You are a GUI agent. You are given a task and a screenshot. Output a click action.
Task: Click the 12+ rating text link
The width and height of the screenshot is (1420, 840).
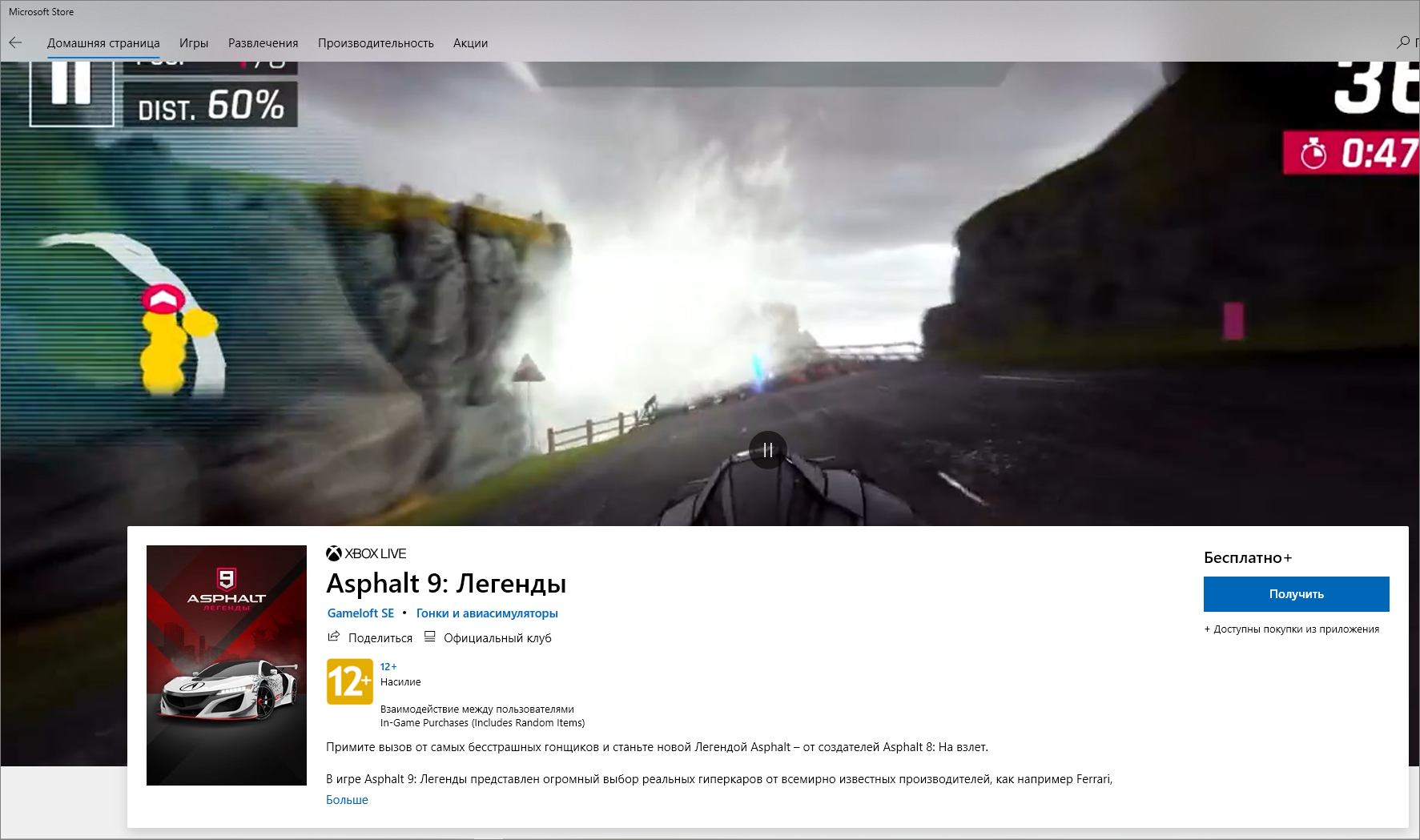[x=388, y=666]
